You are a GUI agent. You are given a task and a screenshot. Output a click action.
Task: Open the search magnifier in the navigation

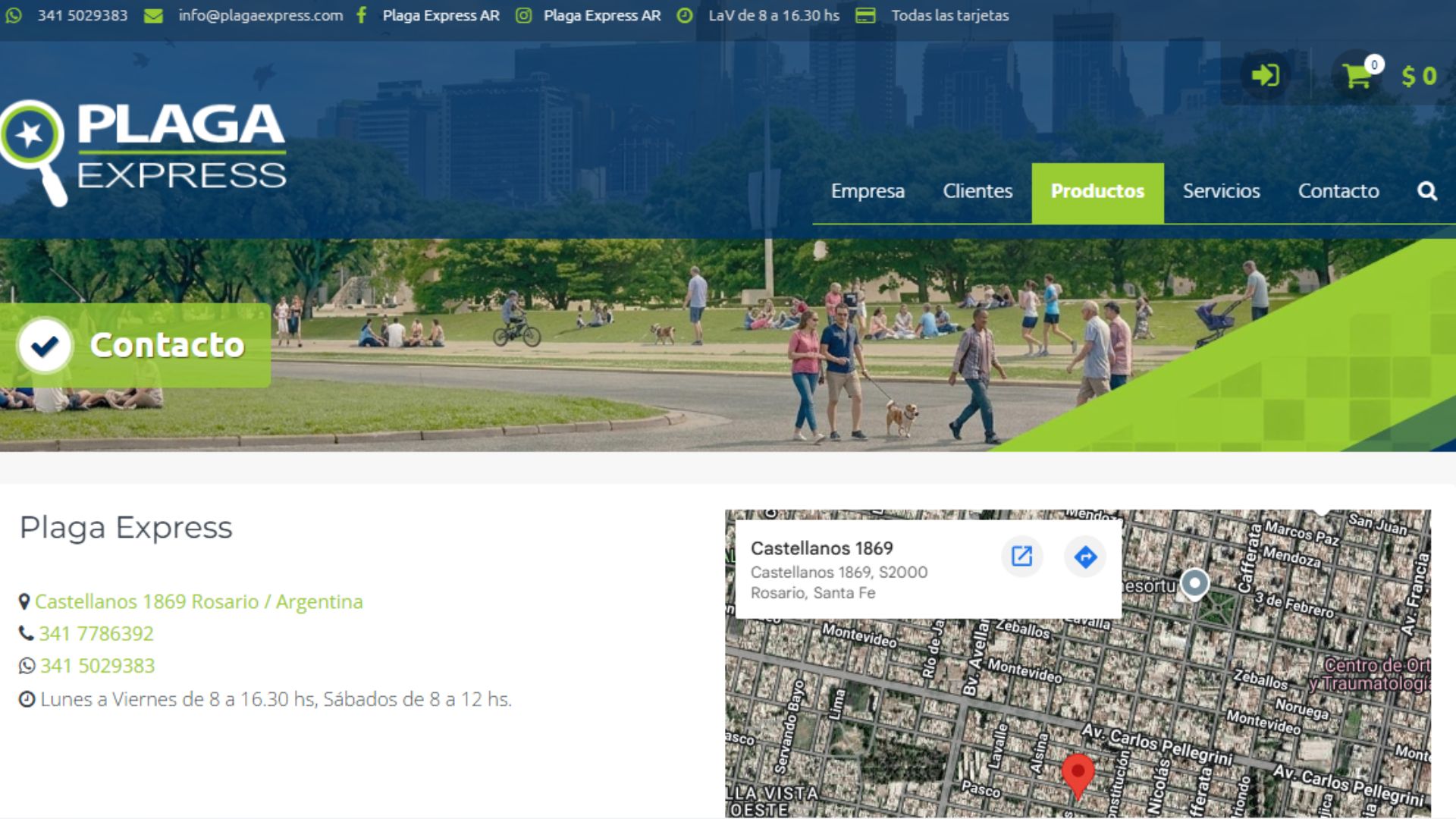tap(1427, 191)
